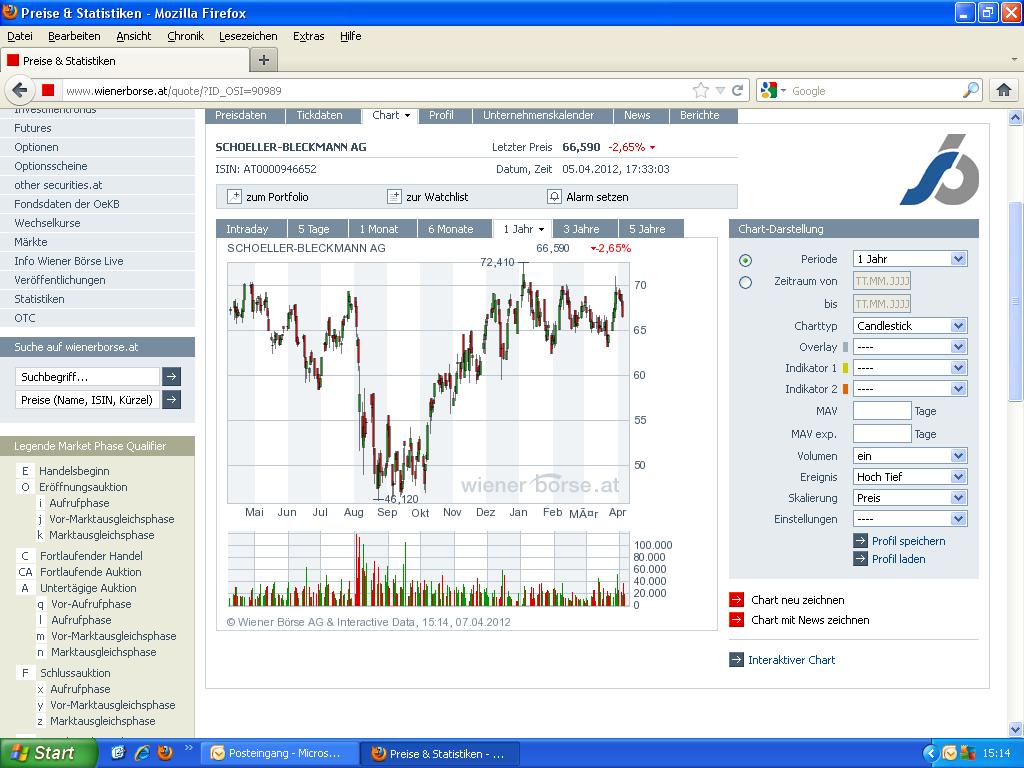Screen dimensions: 1024x768
Task: Click Profil laden arrow icon
Action: tap(861, 559)
